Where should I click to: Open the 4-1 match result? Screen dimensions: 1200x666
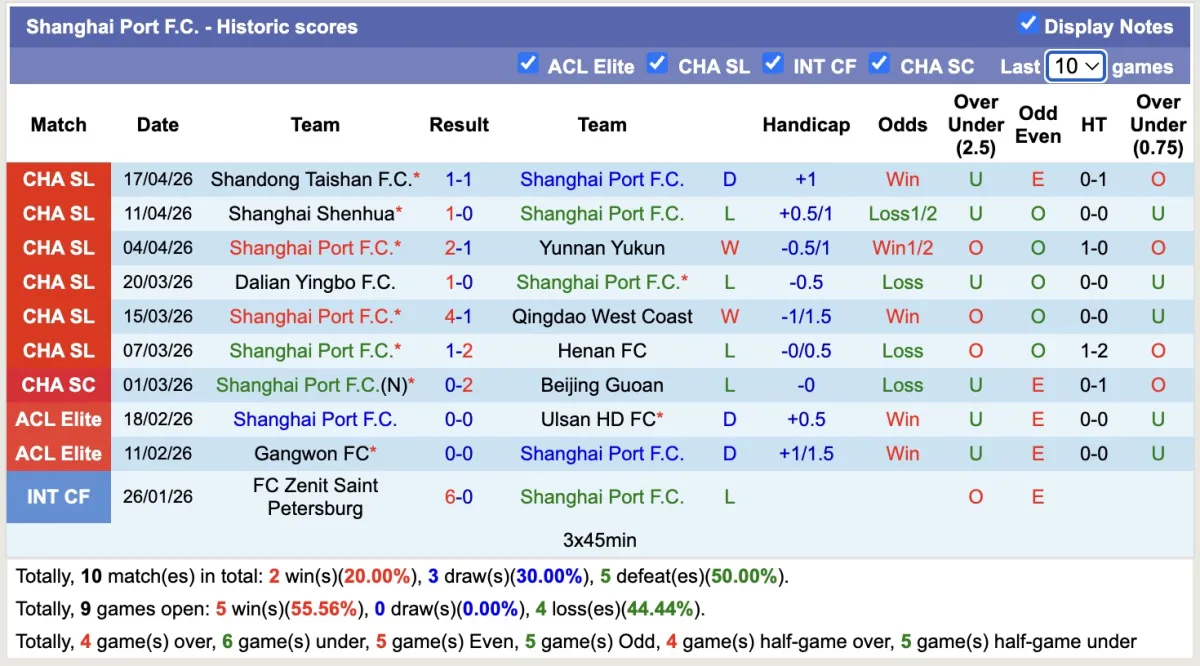[x=459, y=316]
